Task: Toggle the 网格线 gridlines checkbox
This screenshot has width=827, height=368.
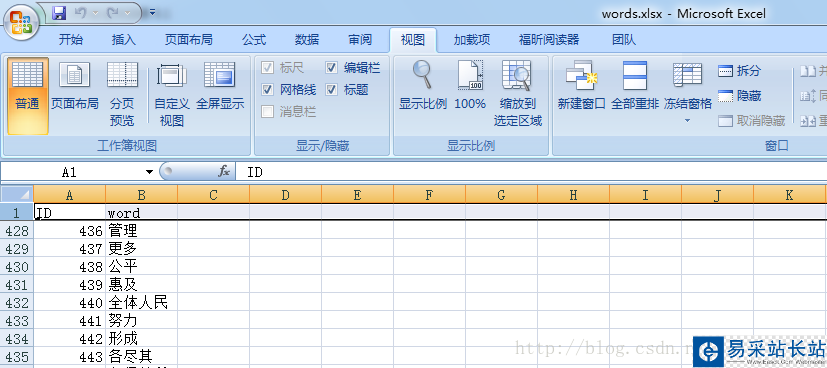Action: (267, 90)
